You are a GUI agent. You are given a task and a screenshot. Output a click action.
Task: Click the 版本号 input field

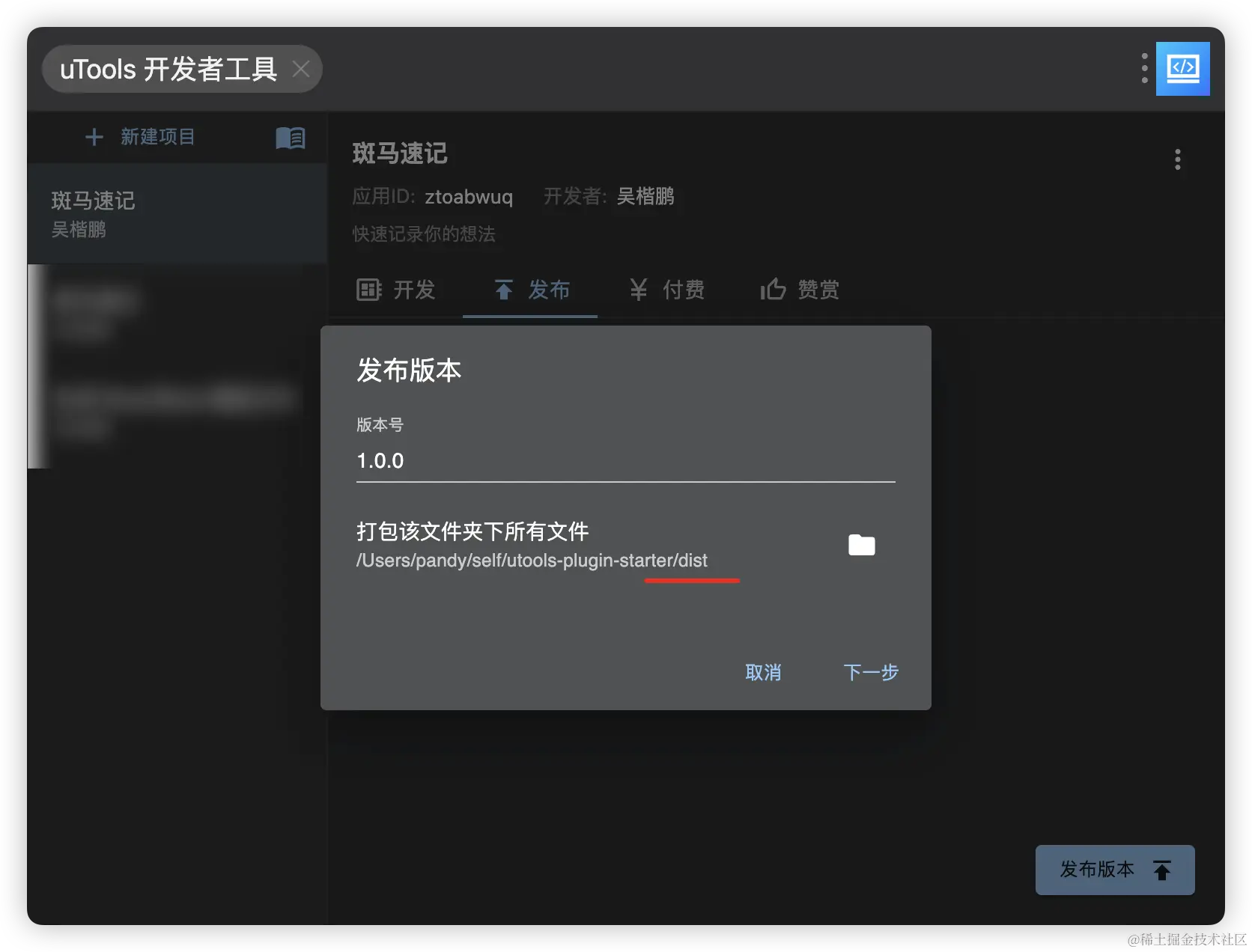(x=626, y=461)
